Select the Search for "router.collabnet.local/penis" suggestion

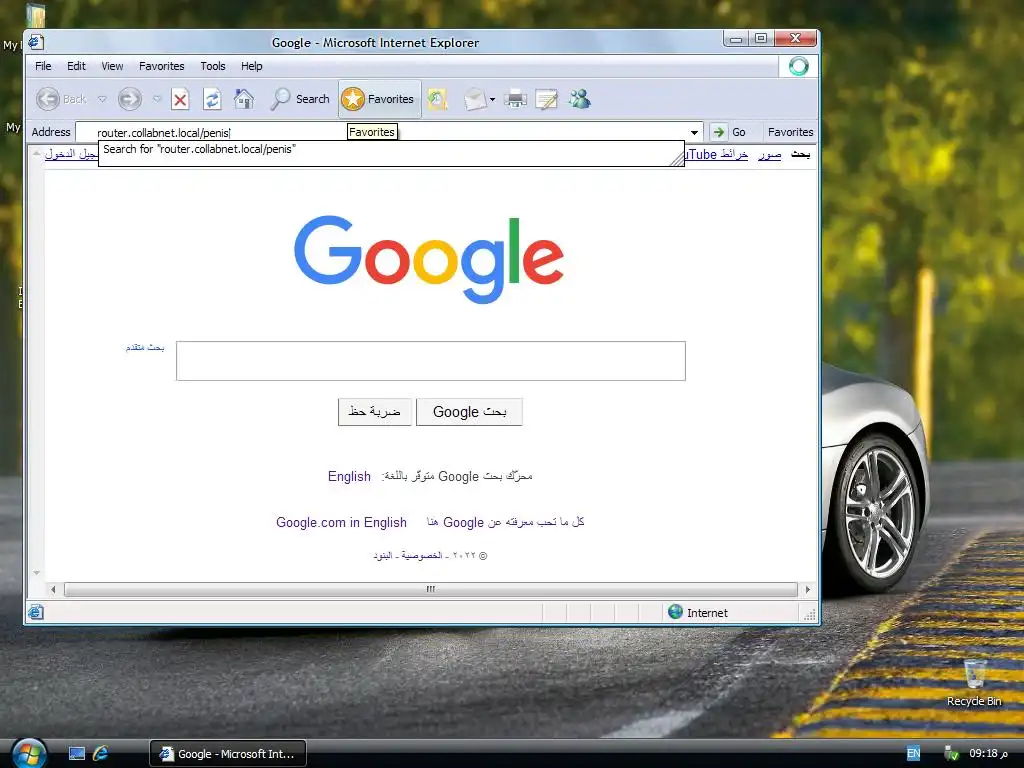tap(391, 150)
